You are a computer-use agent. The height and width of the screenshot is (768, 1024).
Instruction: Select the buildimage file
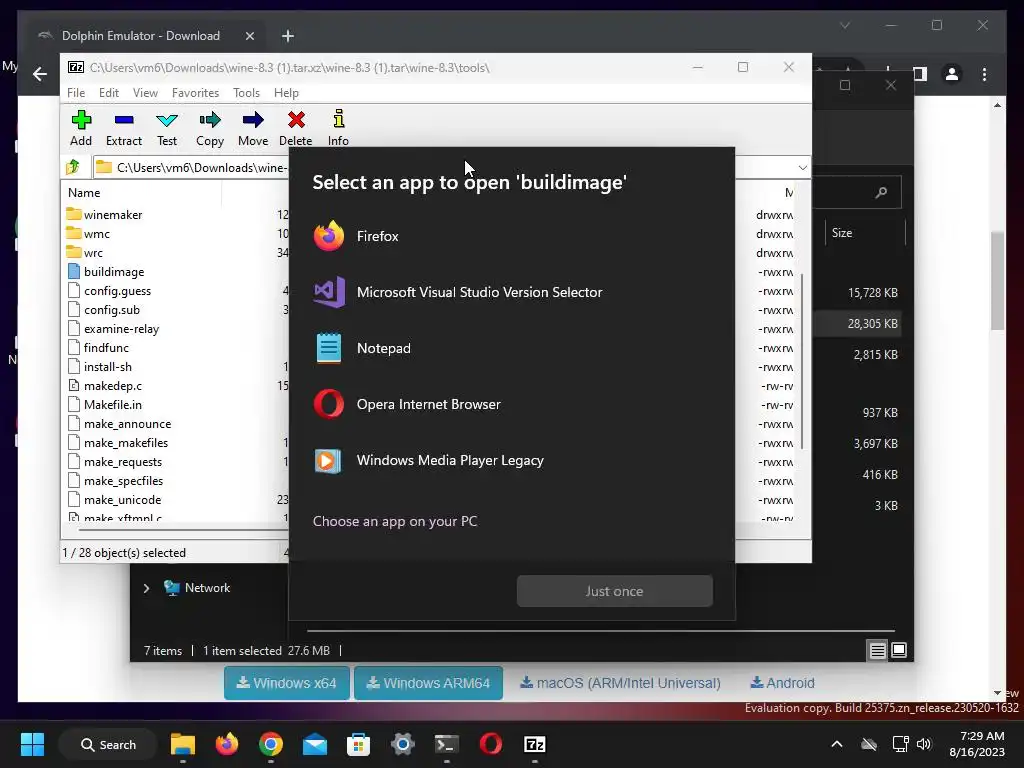(x=106, y=272)
